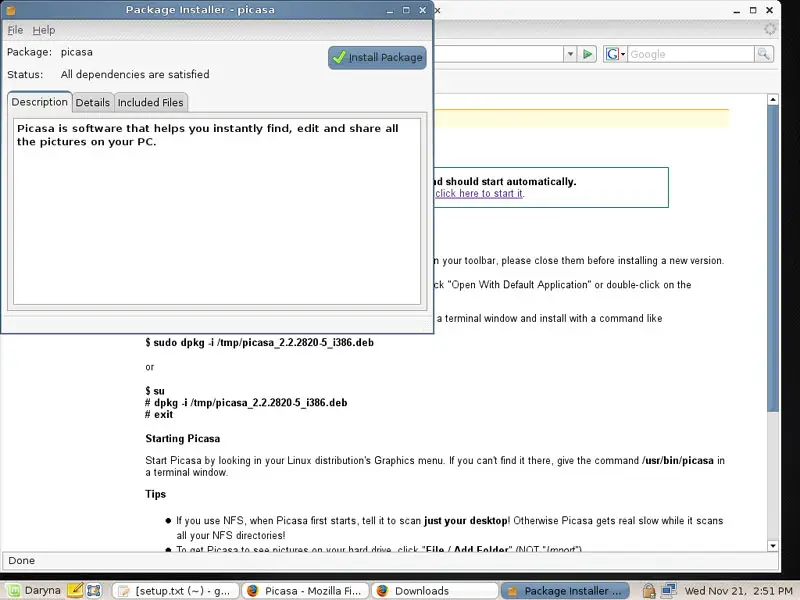This screenshot has width=800, height=600.
Task: Open the clock showing Wed Nov 21, 2:51 PM
Action: click(738, 591)
